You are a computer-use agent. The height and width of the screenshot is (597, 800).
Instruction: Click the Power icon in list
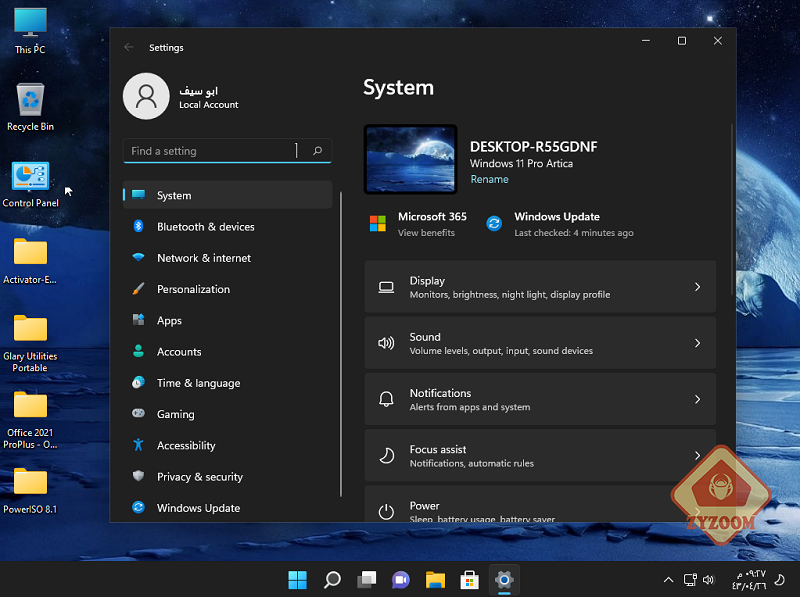[x=386, y=511]
